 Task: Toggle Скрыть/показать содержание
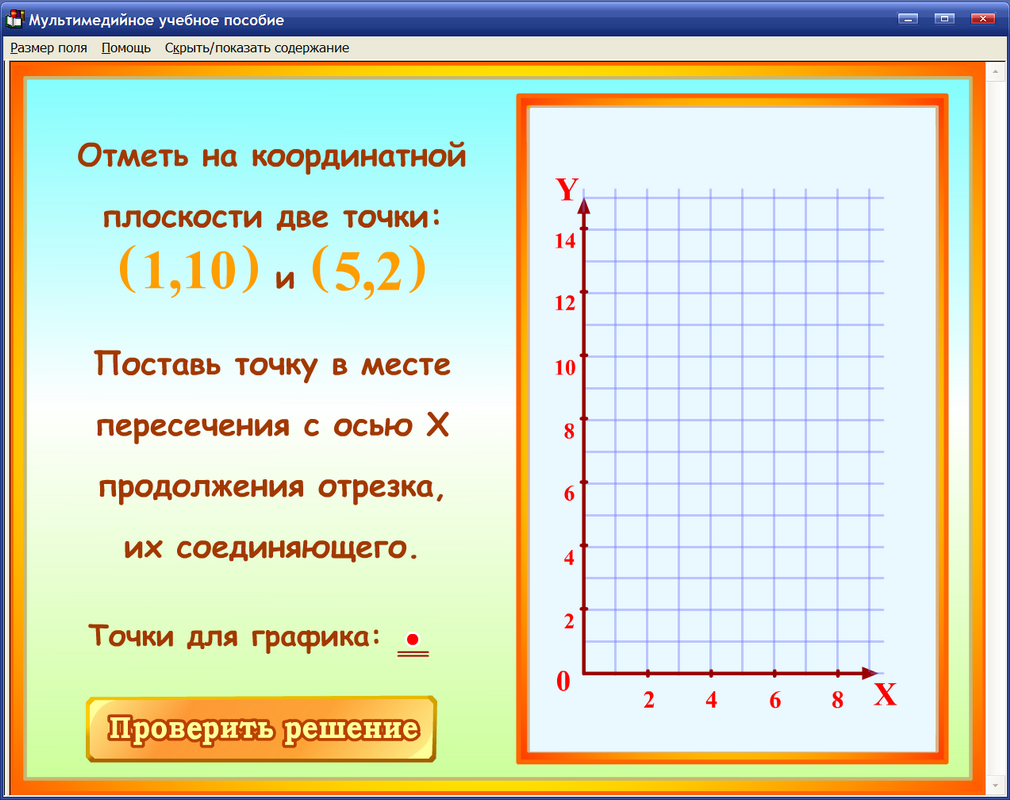tap(256, 47)
